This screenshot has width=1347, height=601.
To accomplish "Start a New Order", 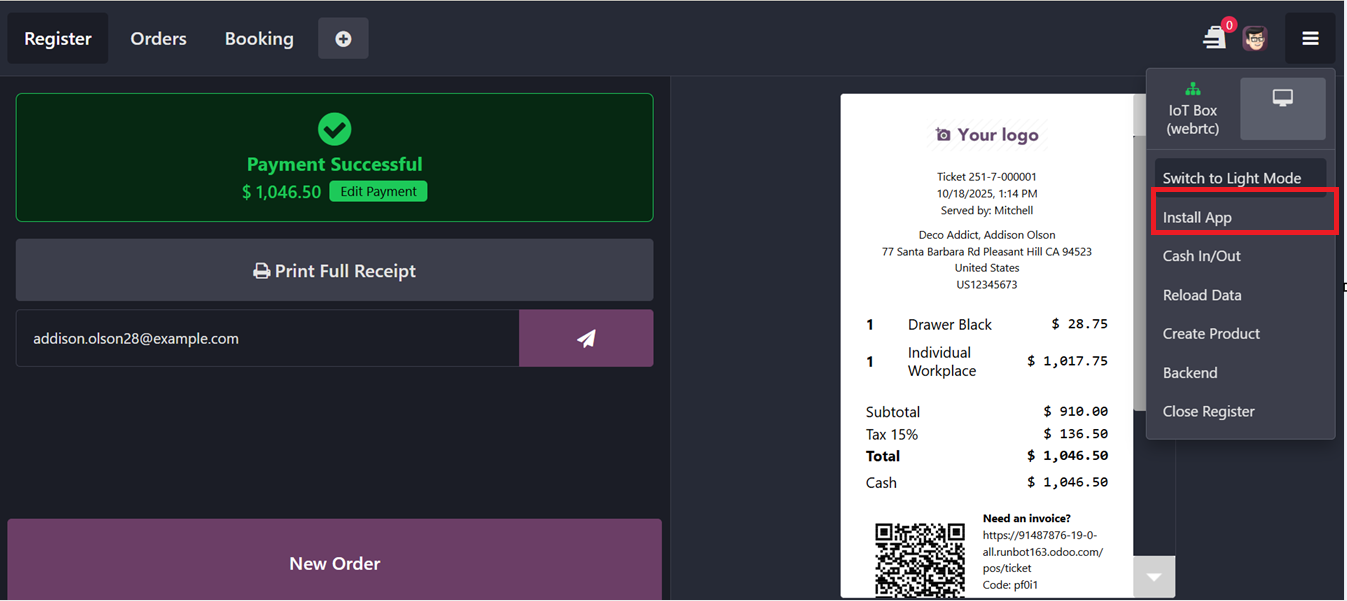I will coord(334,560).
